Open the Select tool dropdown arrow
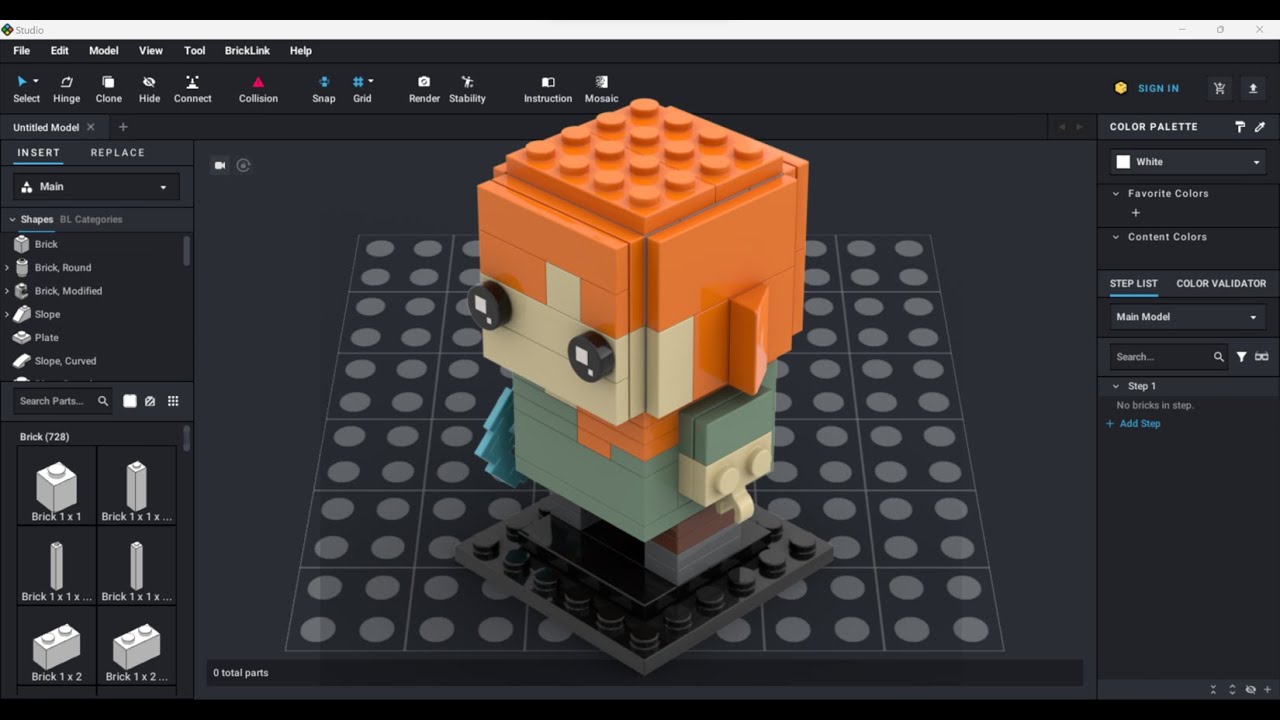The width and height of the screenshot is (1280, 720). pyautogui.click(x=36, y=81)
